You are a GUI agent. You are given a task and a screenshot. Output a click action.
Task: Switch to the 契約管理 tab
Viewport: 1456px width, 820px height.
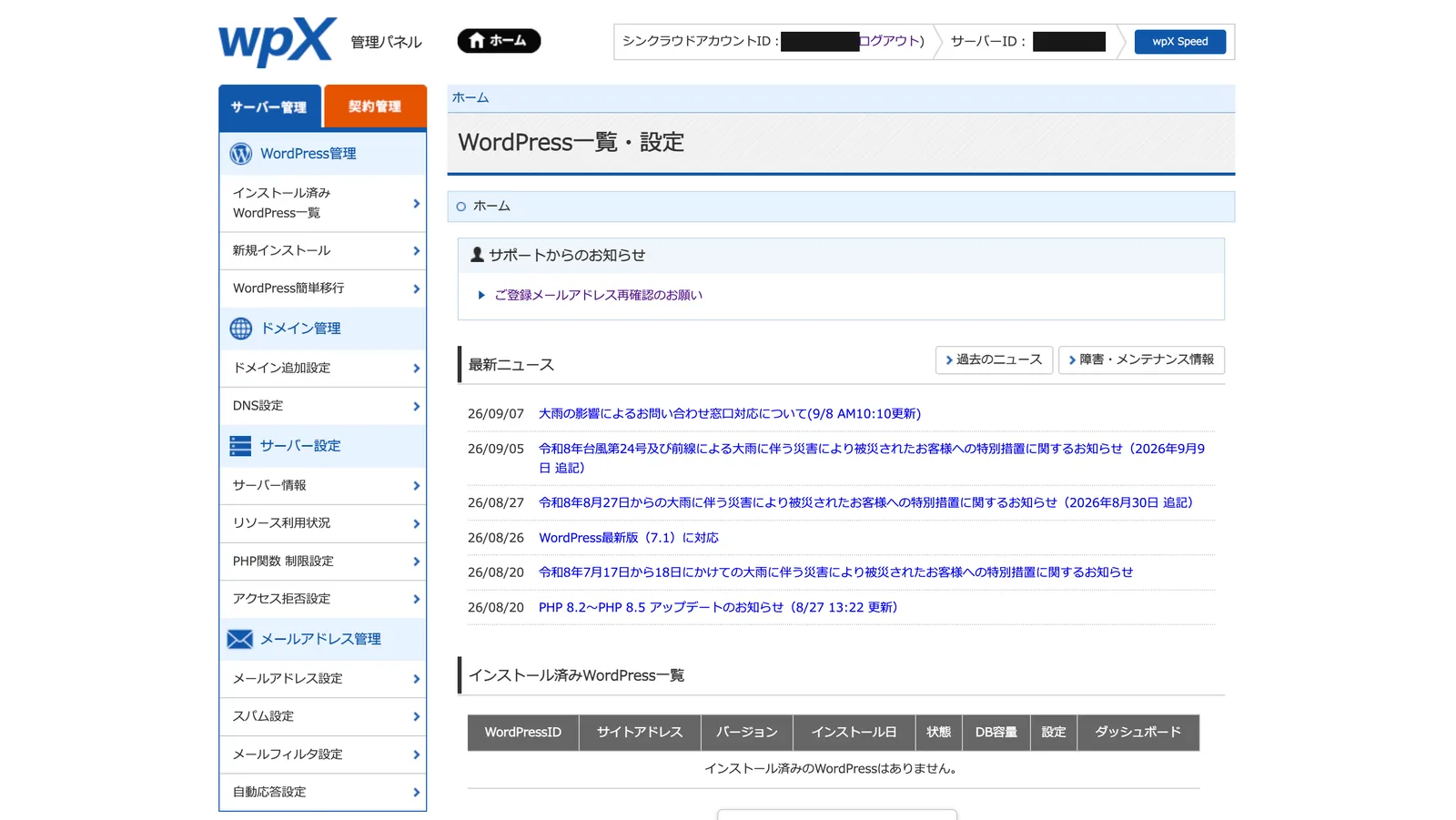tap(375, 106)
